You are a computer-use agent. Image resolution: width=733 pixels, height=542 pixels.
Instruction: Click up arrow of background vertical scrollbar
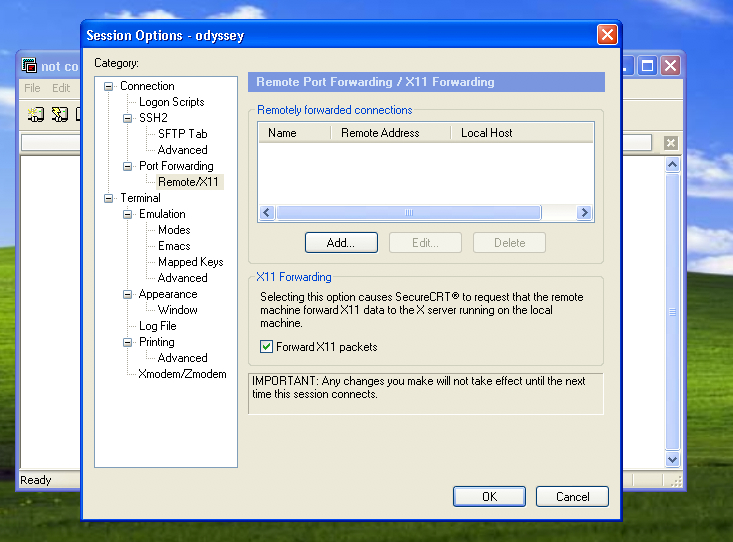672,164
